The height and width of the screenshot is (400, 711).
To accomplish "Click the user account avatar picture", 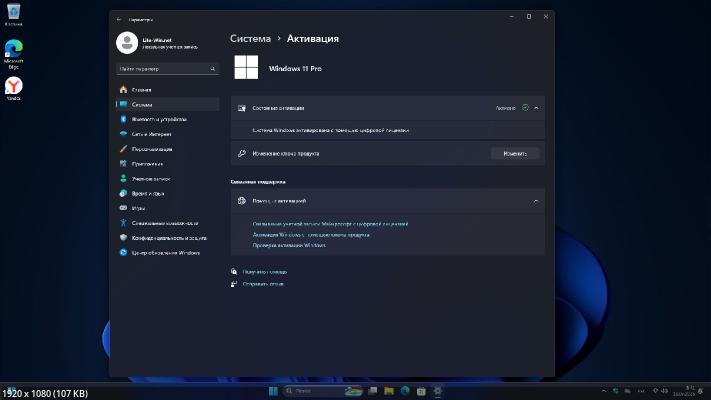I will [127, 43].
